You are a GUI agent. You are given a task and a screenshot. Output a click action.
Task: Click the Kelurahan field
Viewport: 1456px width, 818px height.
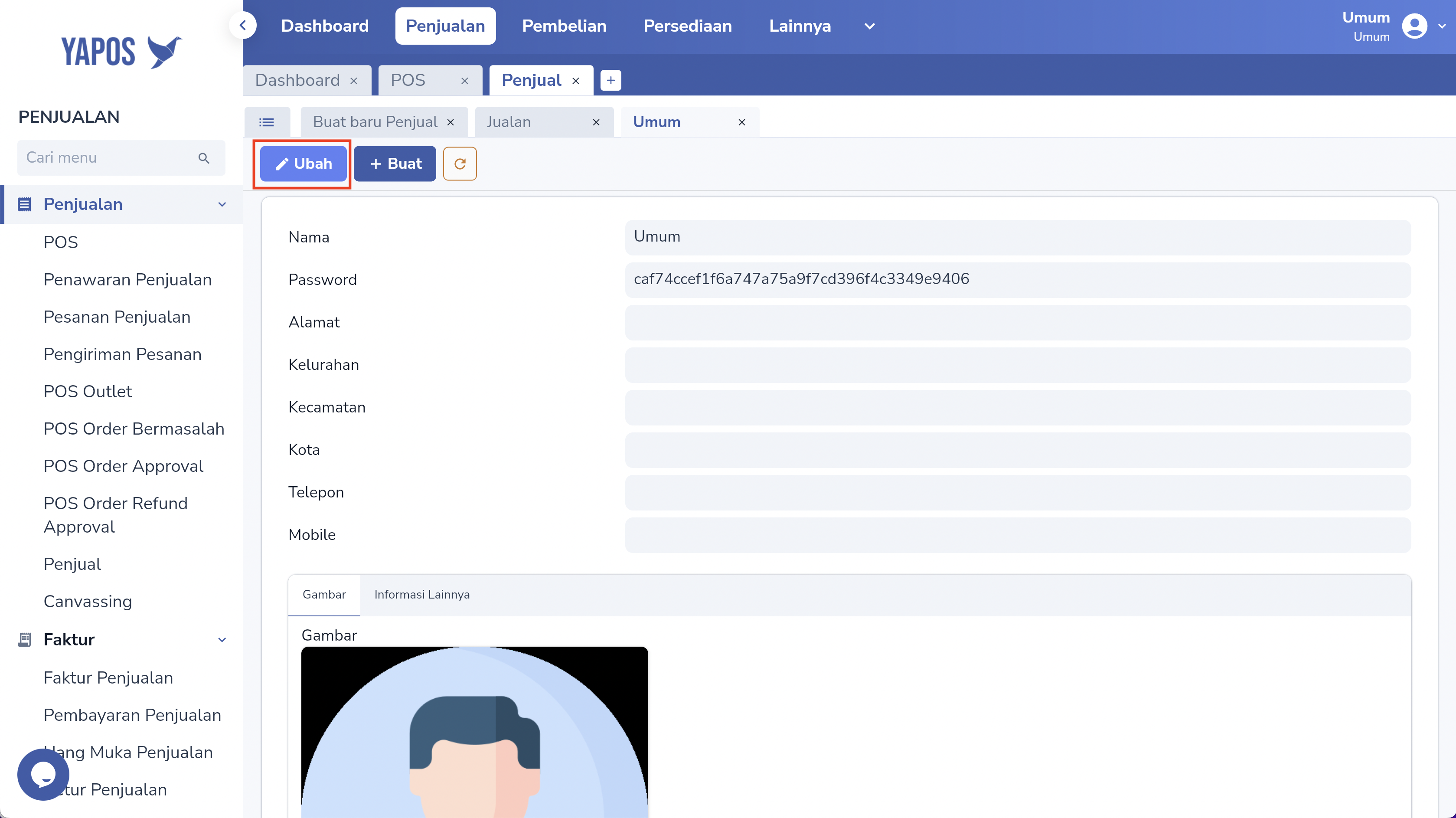1017,365
